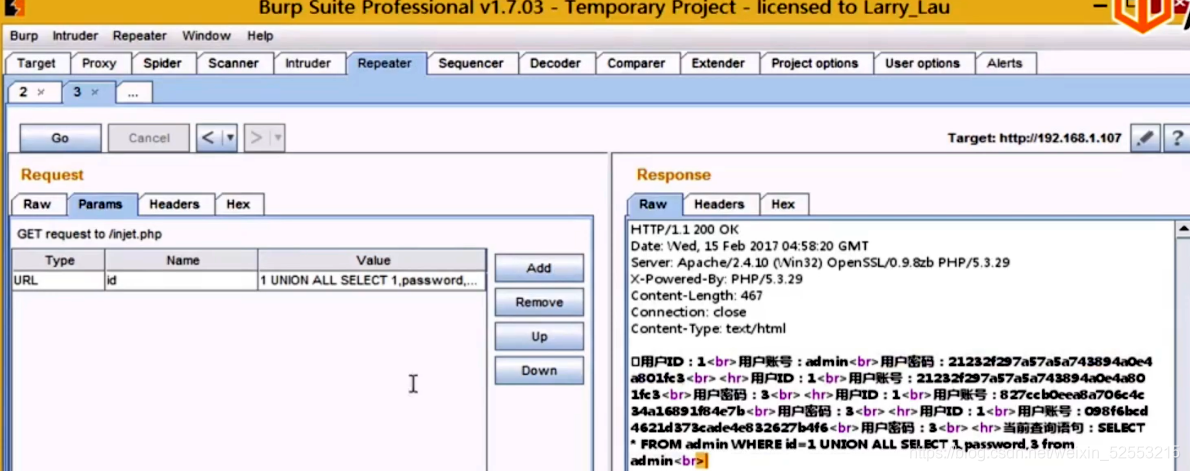This screenshot has width=1190, height=471.
Task: Send the request with Go button
Action: [x=60, y=138]
